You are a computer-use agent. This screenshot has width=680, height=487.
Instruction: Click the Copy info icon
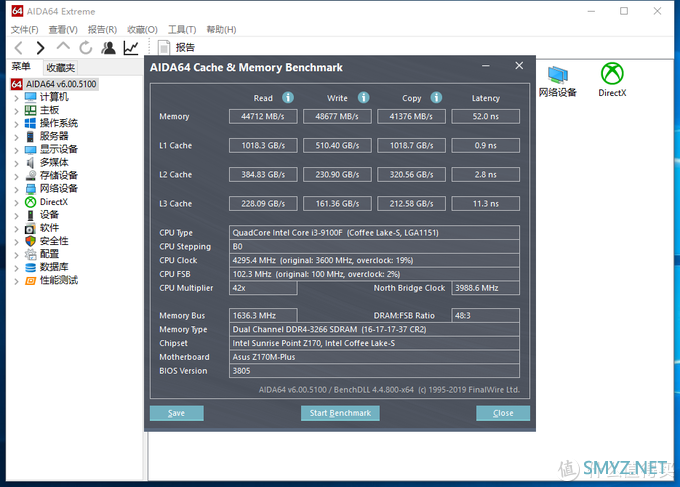(436, 98)
